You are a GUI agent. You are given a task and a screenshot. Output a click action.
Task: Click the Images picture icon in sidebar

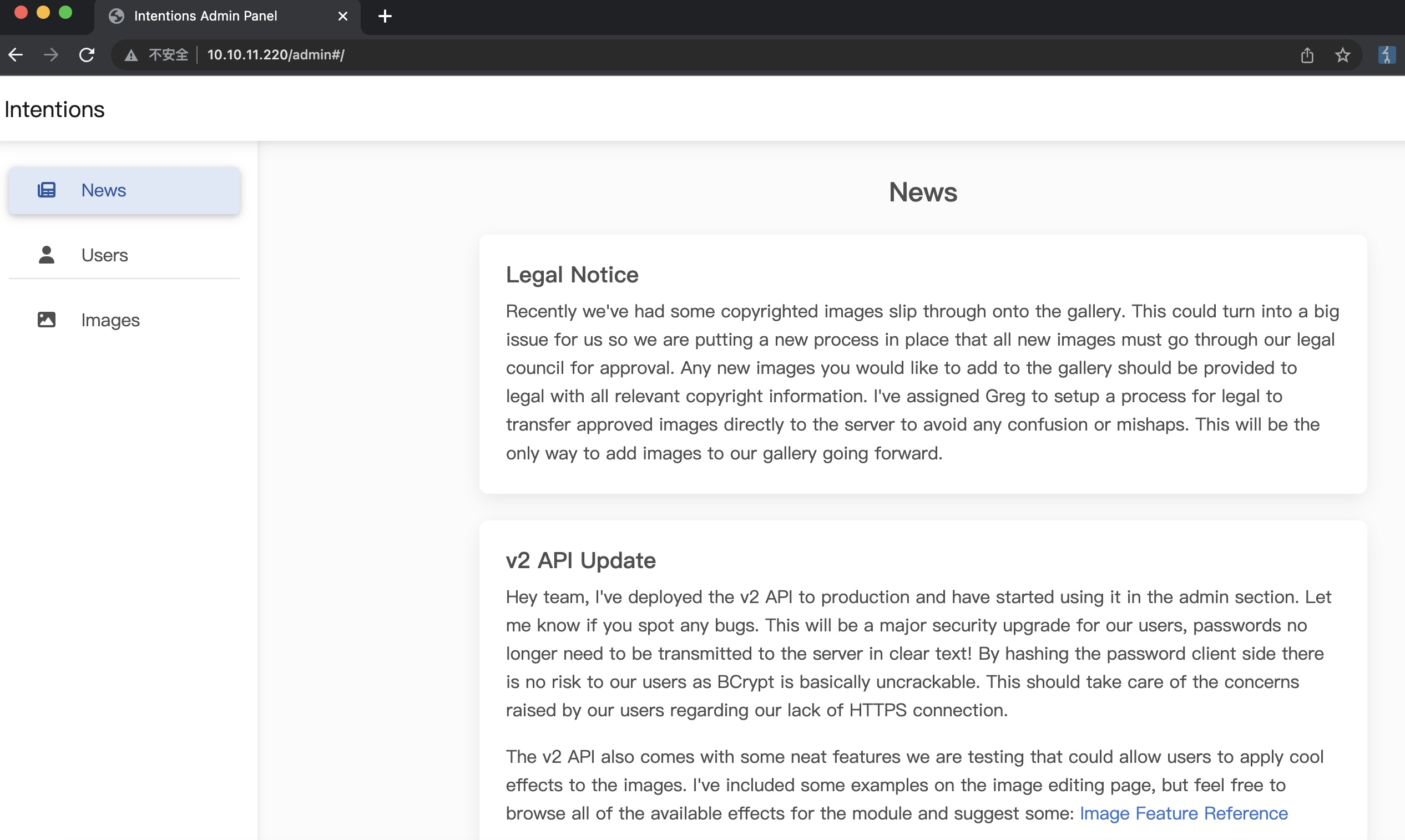tap(47, 320)
